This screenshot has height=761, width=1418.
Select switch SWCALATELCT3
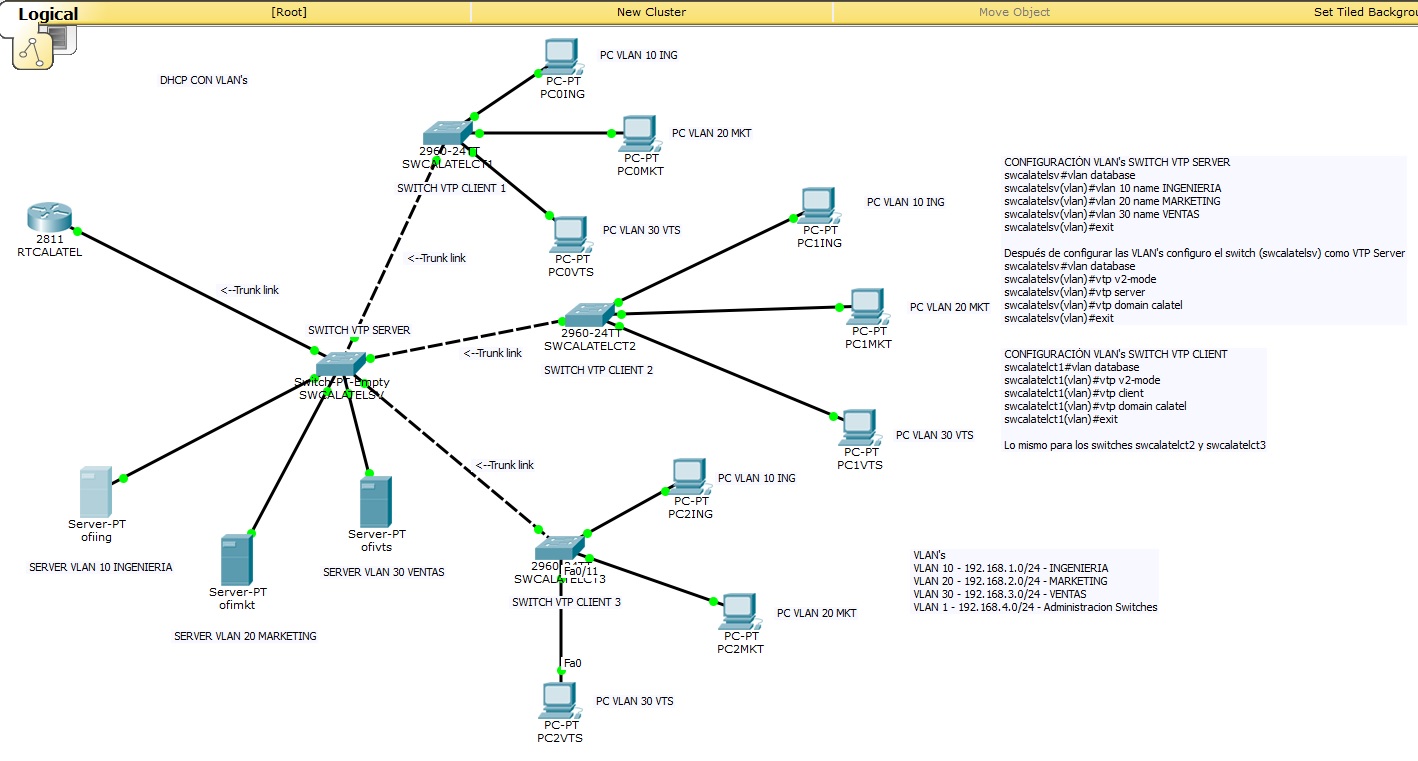click(558, 548)
